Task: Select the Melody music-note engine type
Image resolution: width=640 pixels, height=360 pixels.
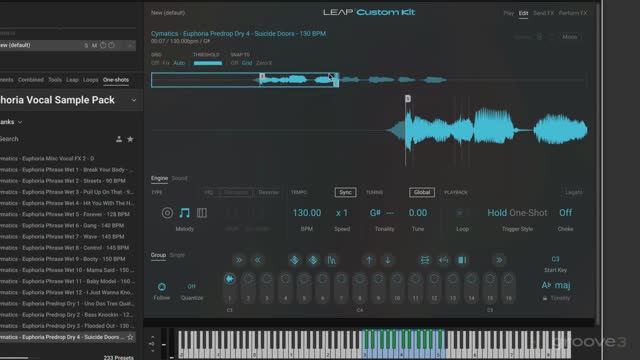Action: coord(184,213)
